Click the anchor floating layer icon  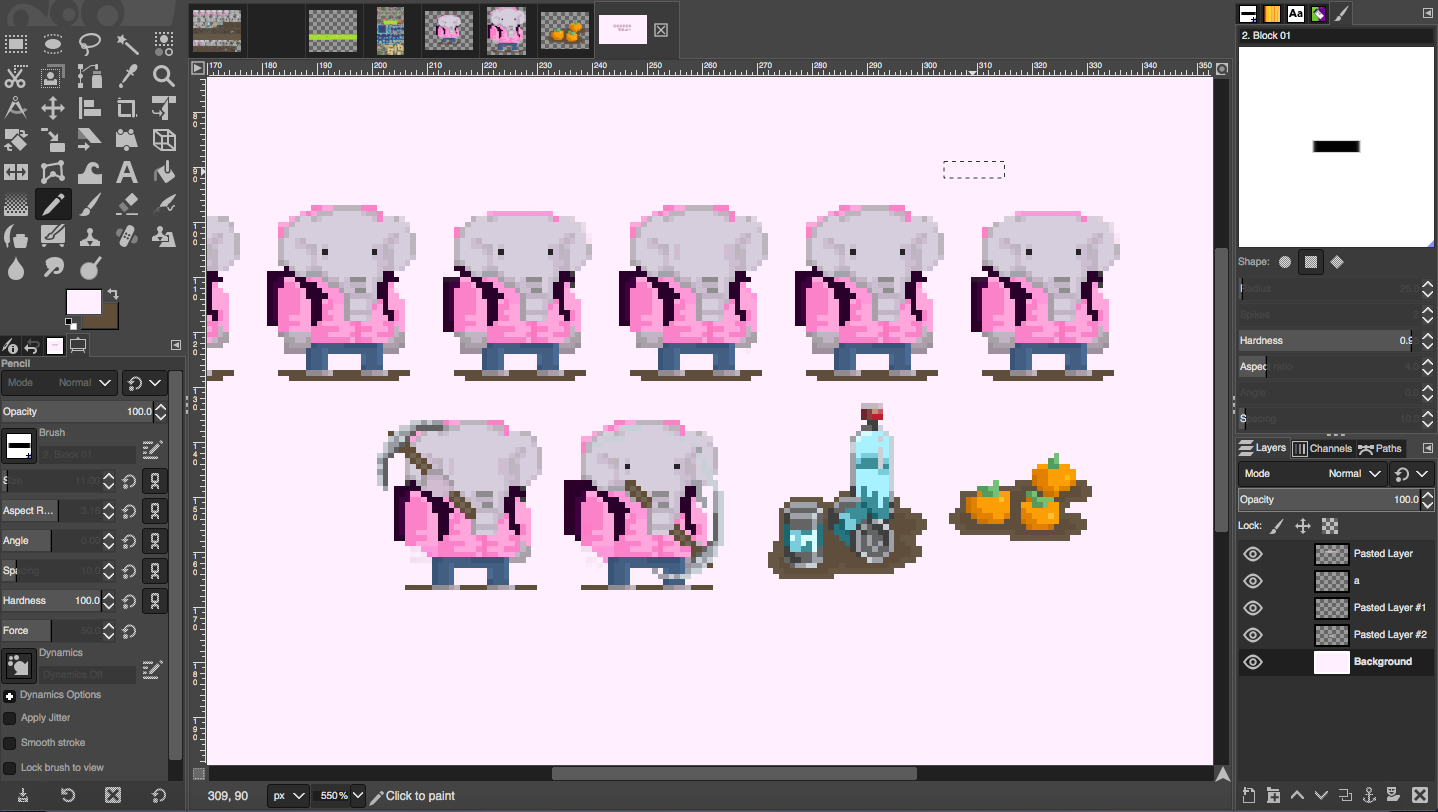(1370, 795)
